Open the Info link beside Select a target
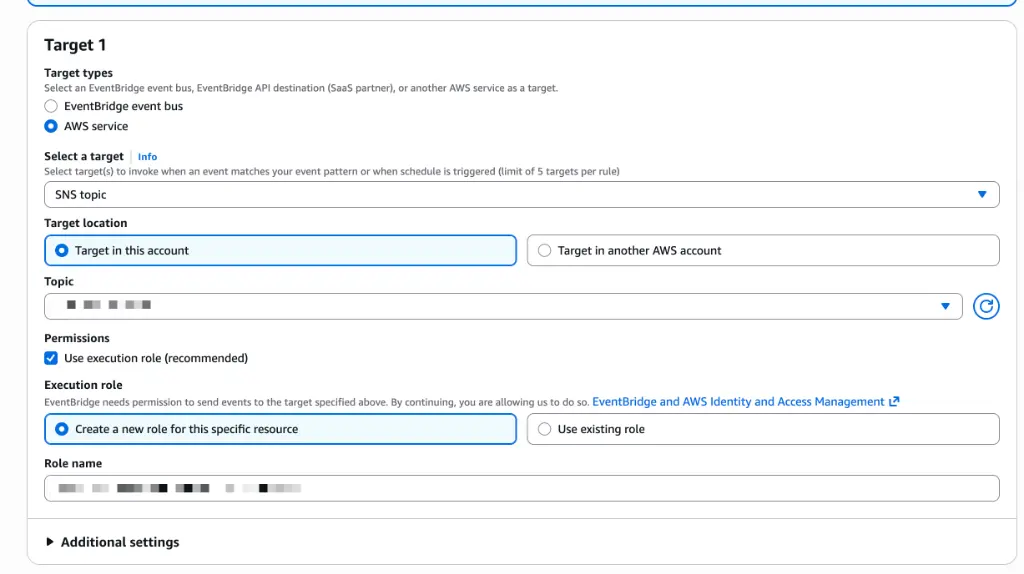 point(147,157)
